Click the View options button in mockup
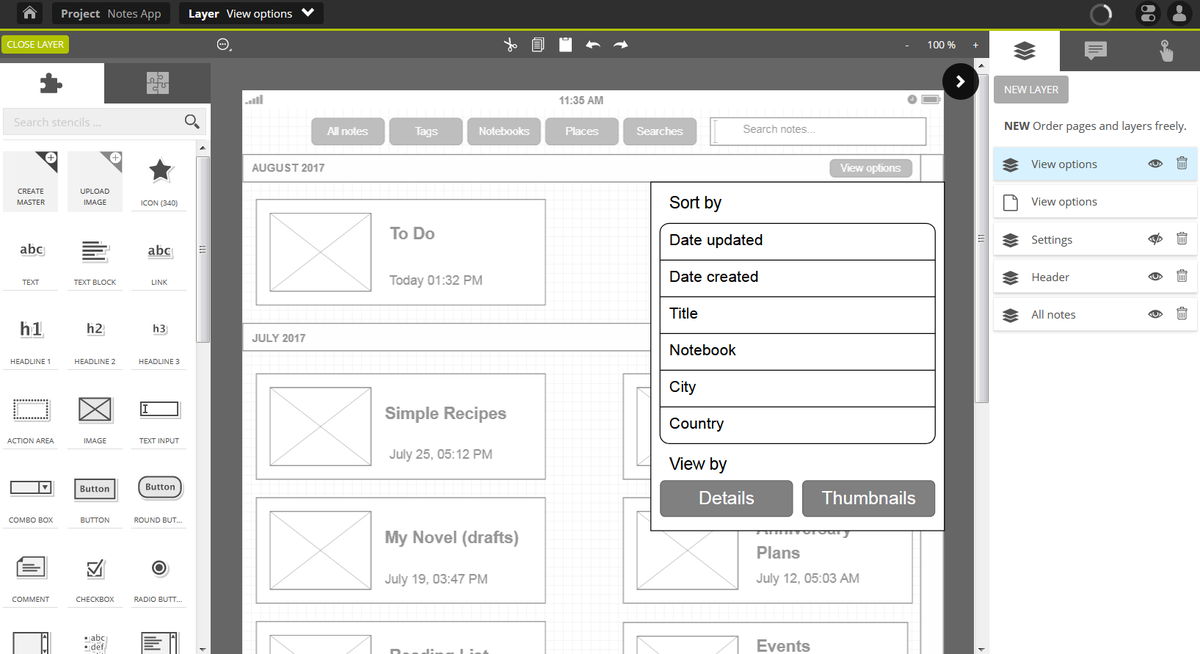Screen dimensions: 1200x654 click(871, 168)
